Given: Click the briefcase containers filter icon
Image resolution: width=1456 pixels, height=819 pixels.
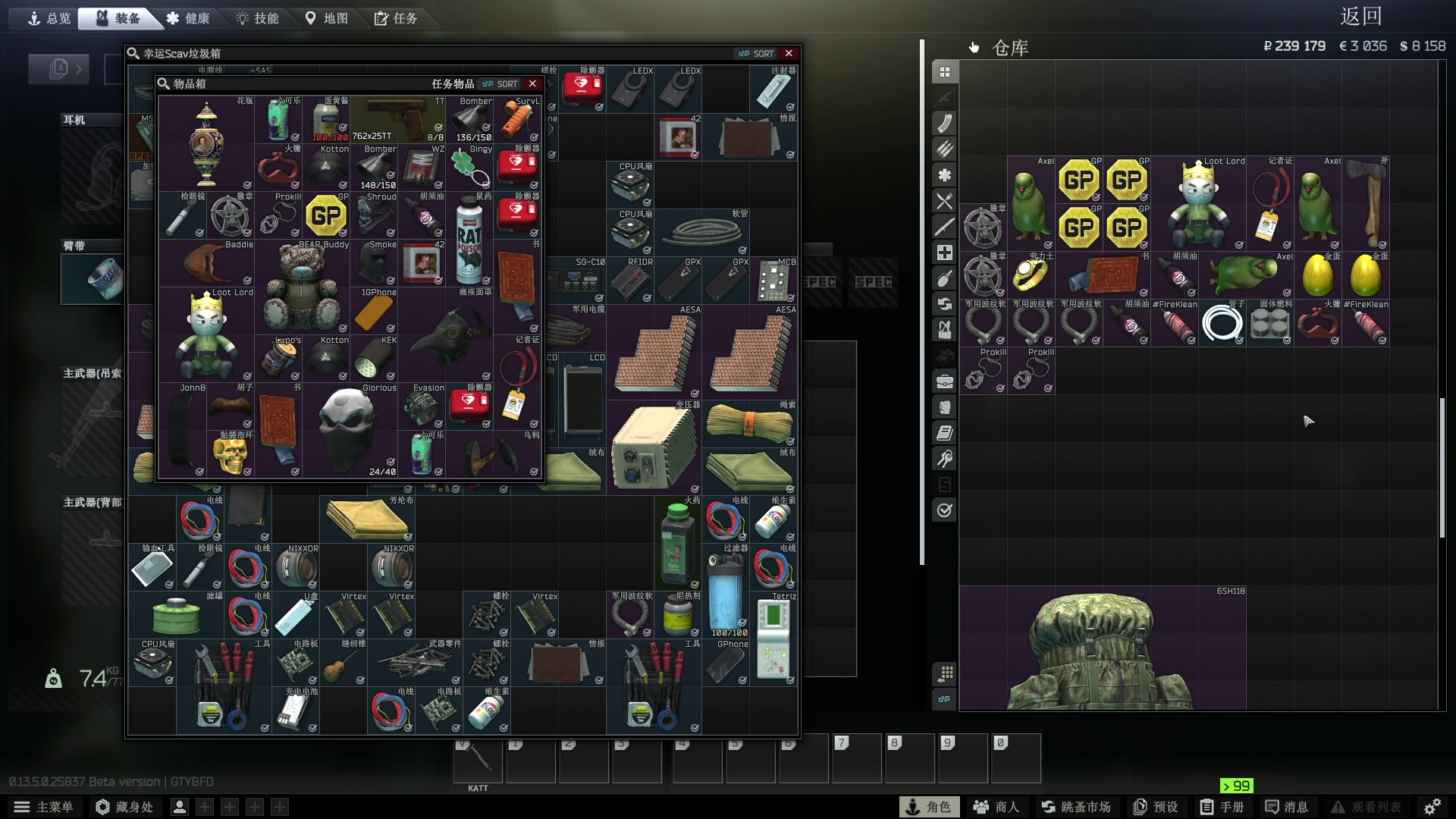Looking at the screenshot, I should (x=944, y=381).
